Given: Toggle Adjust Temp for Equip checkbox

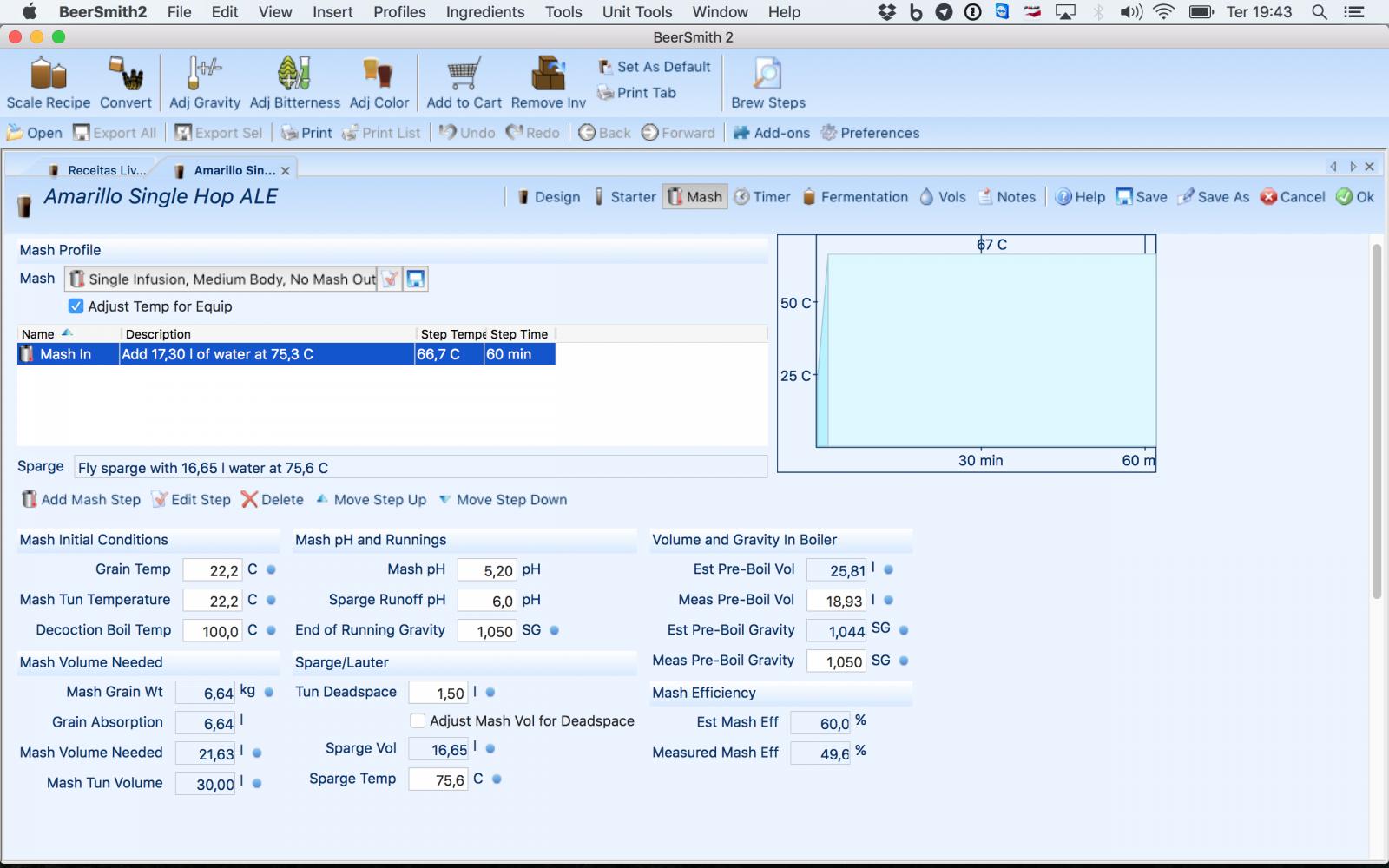Looking at the screenshot, I should (x=76, y=306).
